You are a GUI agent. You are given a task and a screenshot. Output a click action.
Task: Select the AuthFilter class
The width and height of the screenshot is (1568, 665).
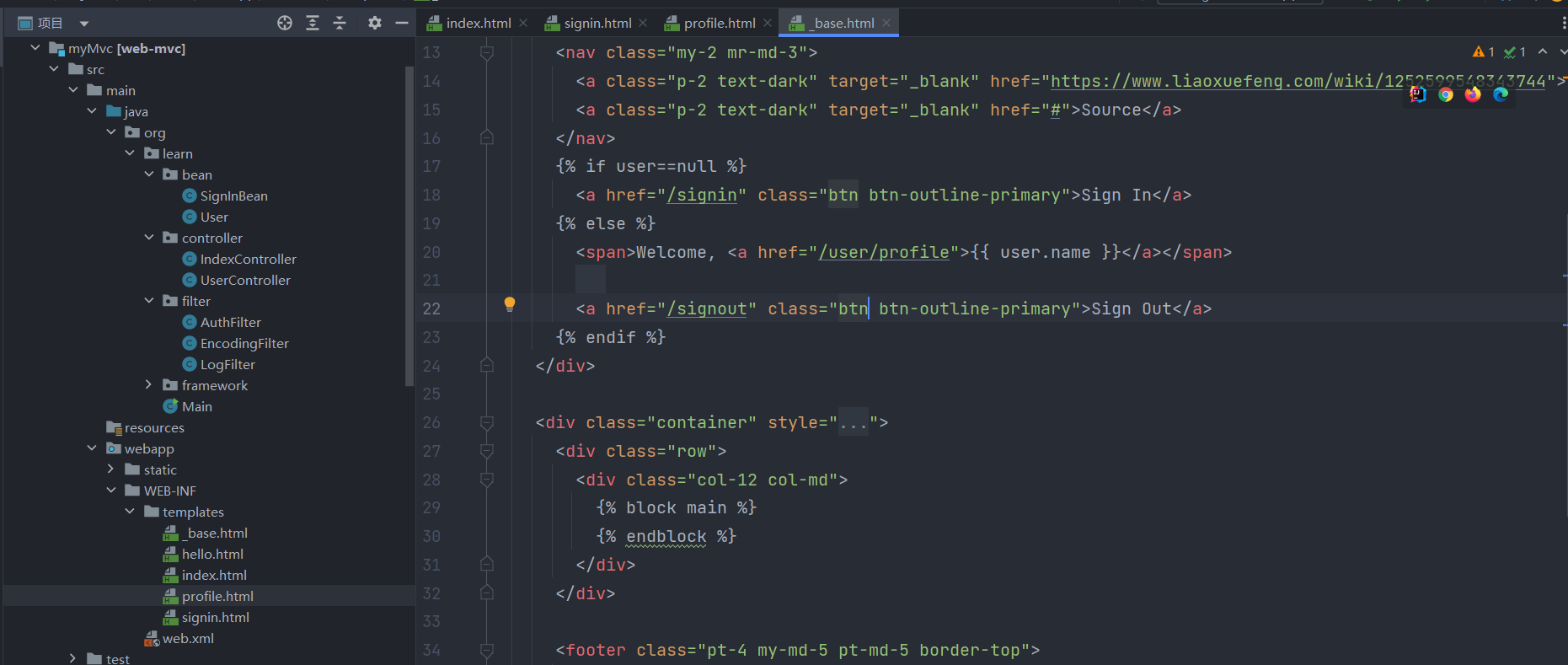(x=230, y=322)
